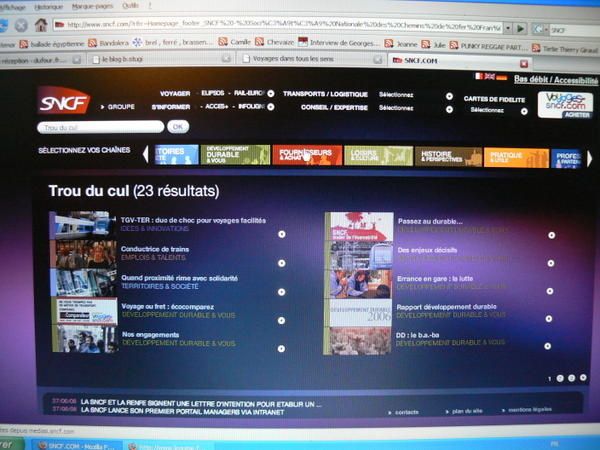The width and height of the screenshot is (600, 450).
Task: Open 'Passez au durable...' result
Action: pyautogui.click(x=430, y=221)
